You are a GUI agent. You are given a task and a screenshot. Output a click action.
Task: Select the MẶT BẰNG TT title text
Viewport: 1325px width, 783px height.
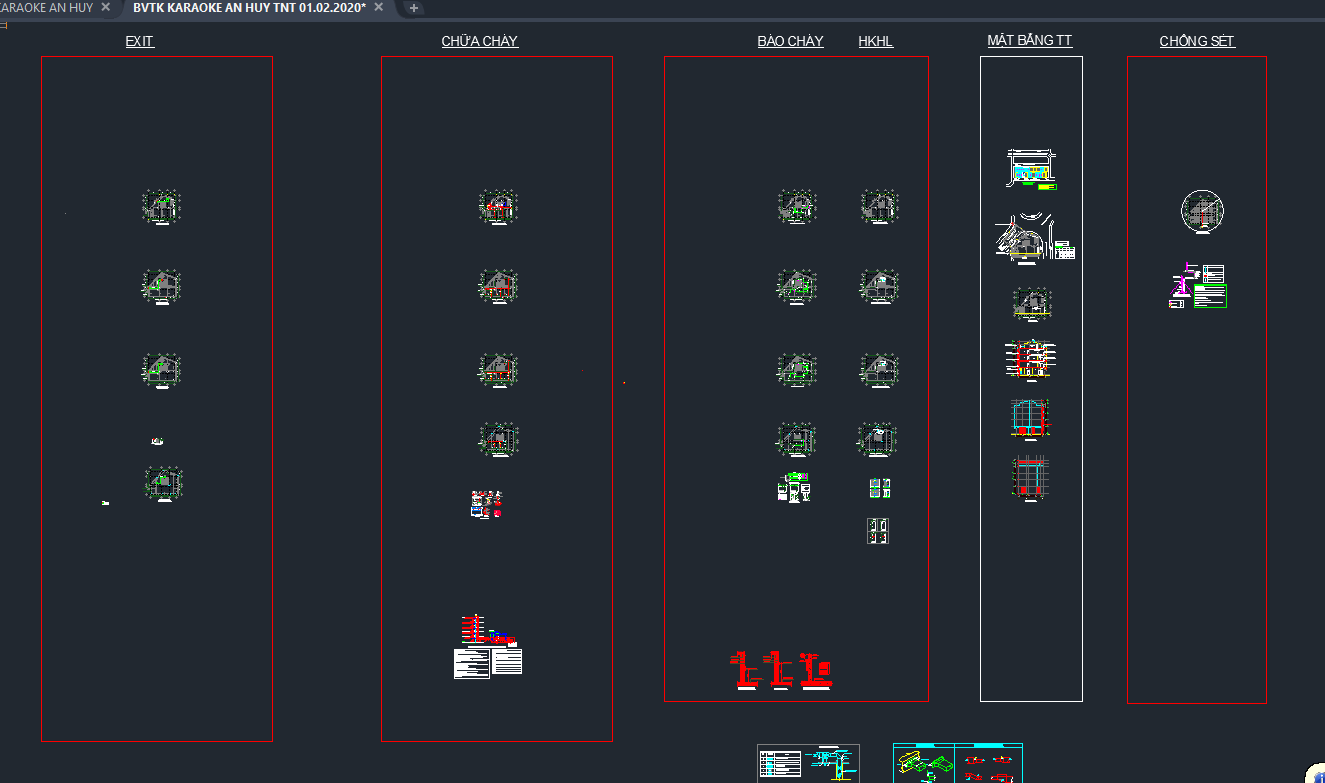point(1030,40)
